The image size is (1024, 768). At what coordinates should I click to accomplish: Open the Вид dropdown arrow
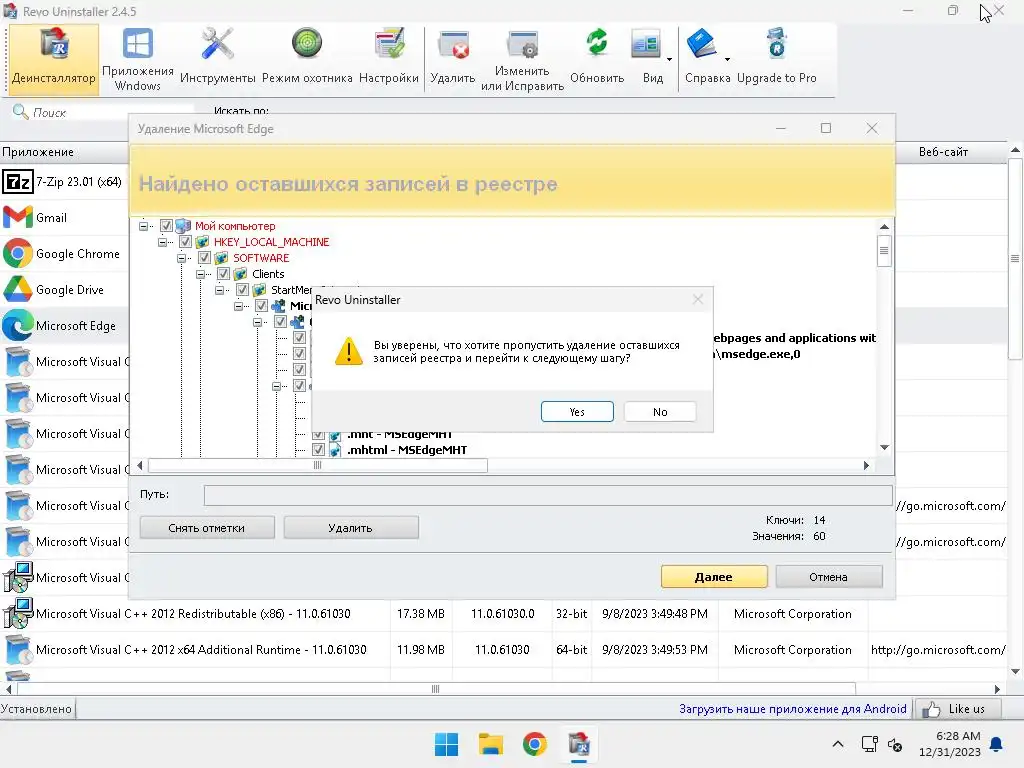(669, 59)
